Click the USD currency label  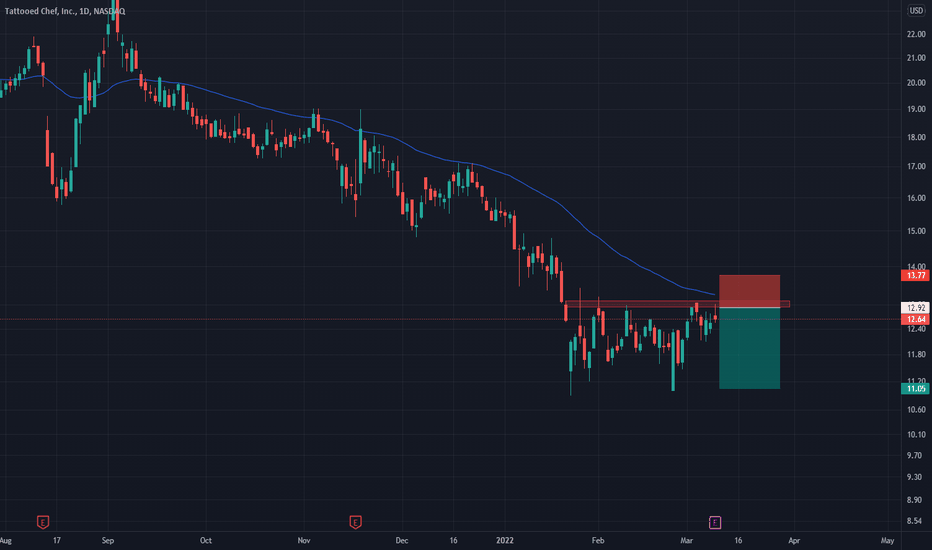pos(917,10)
